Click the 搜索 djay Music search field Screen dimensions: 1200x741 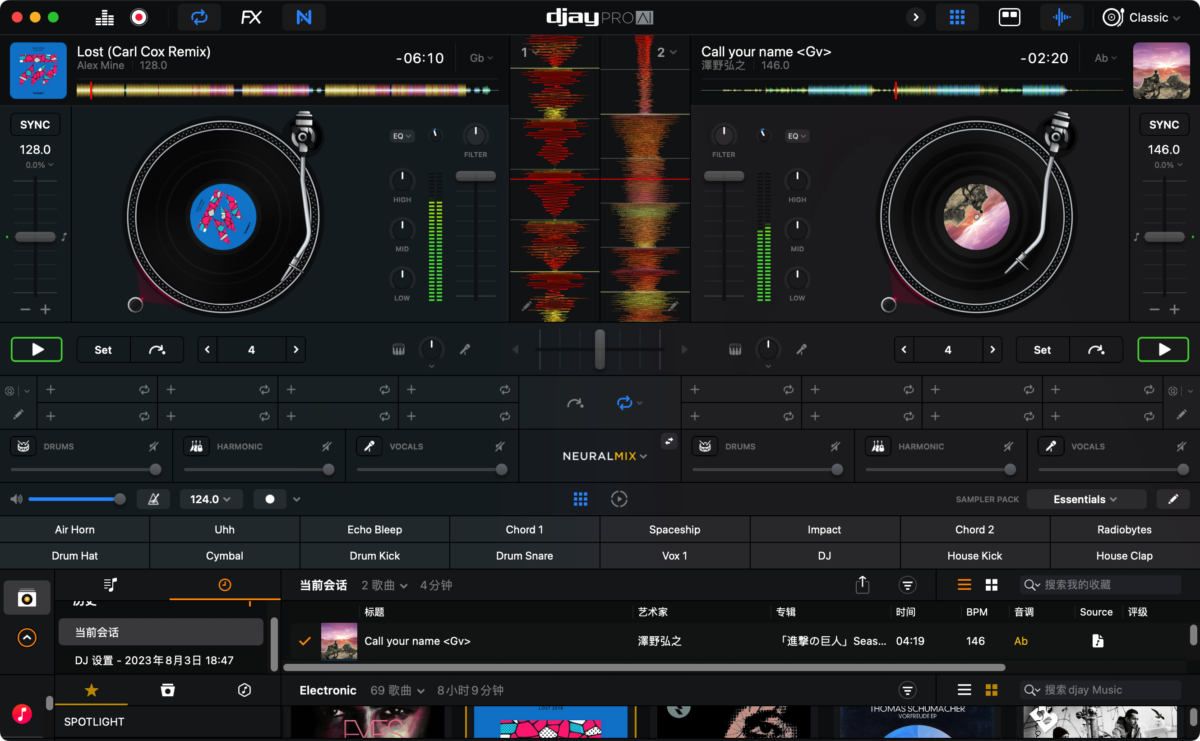[1101, 690]
